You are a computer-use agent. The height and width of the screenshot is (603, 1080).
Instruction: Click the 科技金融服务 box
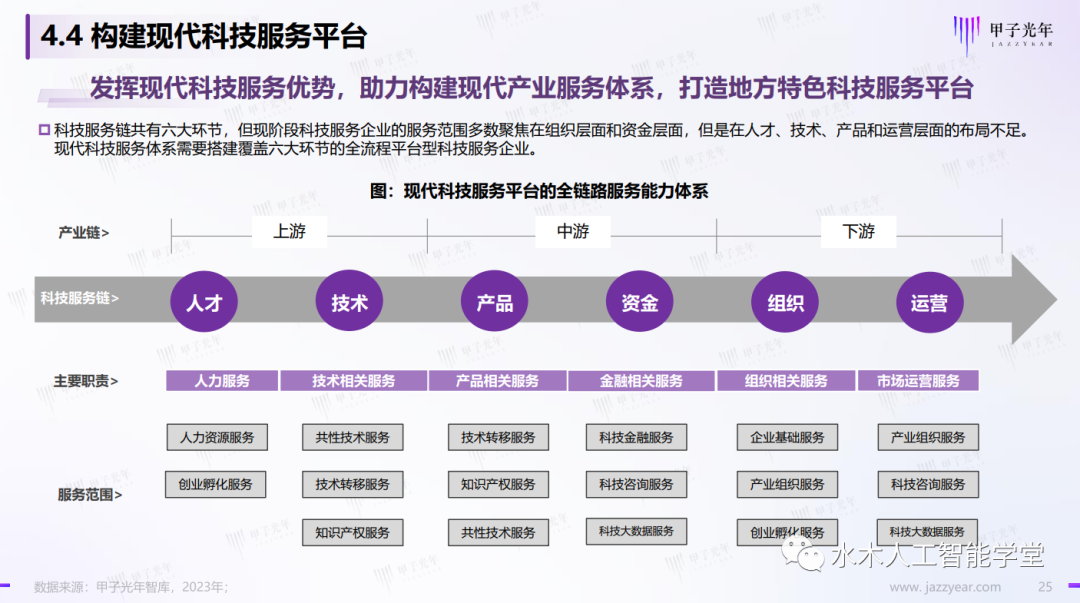636,437
